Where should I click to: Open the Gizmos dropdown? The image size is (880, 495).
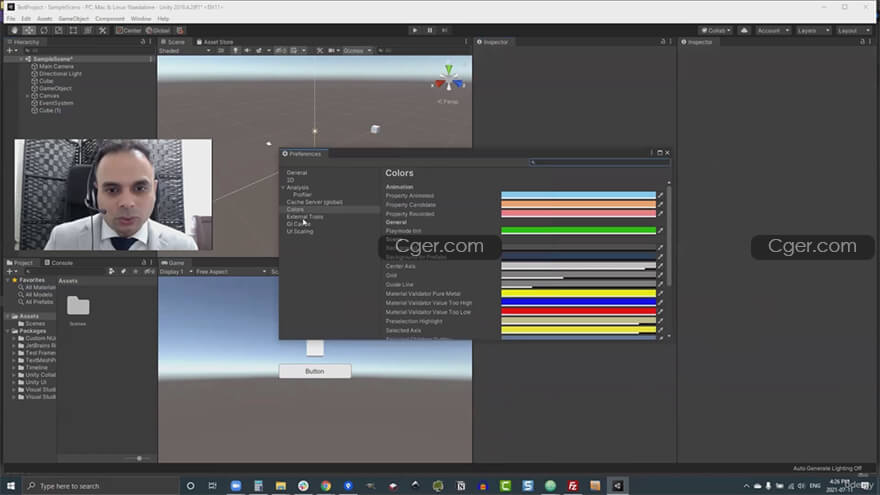click(357, 51)
